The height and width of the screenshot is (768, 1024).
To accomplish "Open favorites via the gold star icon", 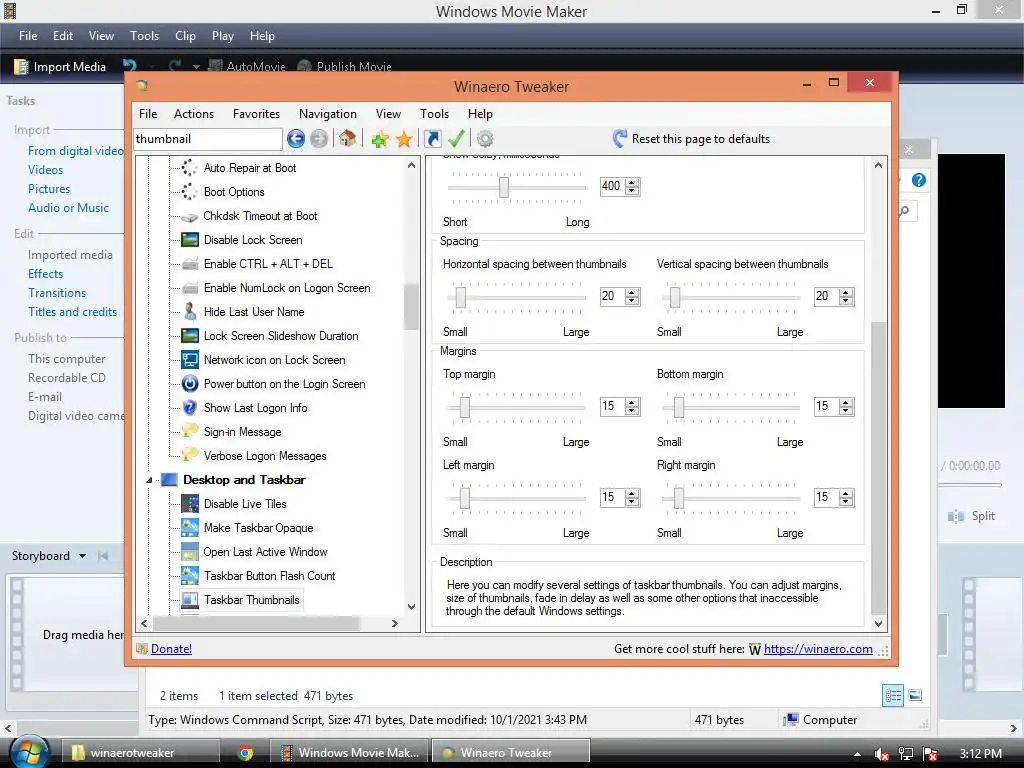I will [x=404, y=138].
